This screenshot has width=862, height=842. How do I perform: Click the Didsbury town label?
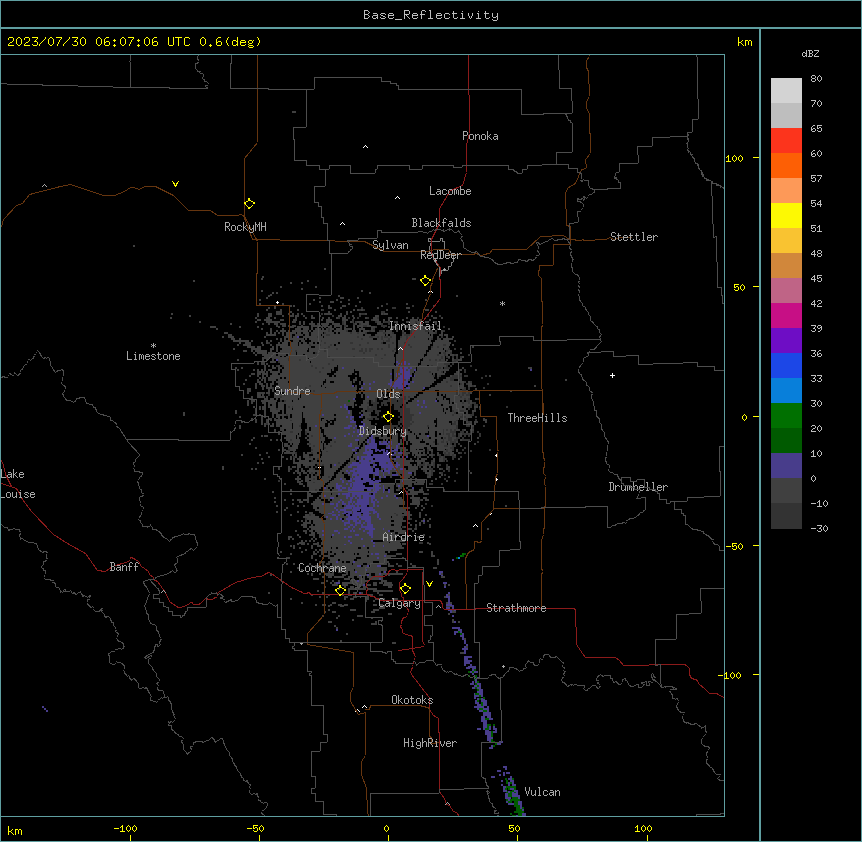383,431
